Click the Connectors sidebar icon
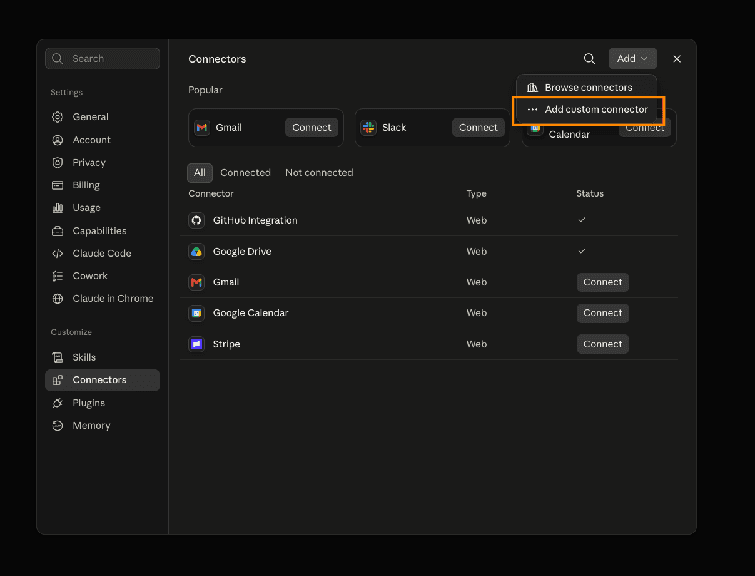Image resolution: width=755 pixels, height=576 pixels. coord(58,380)
